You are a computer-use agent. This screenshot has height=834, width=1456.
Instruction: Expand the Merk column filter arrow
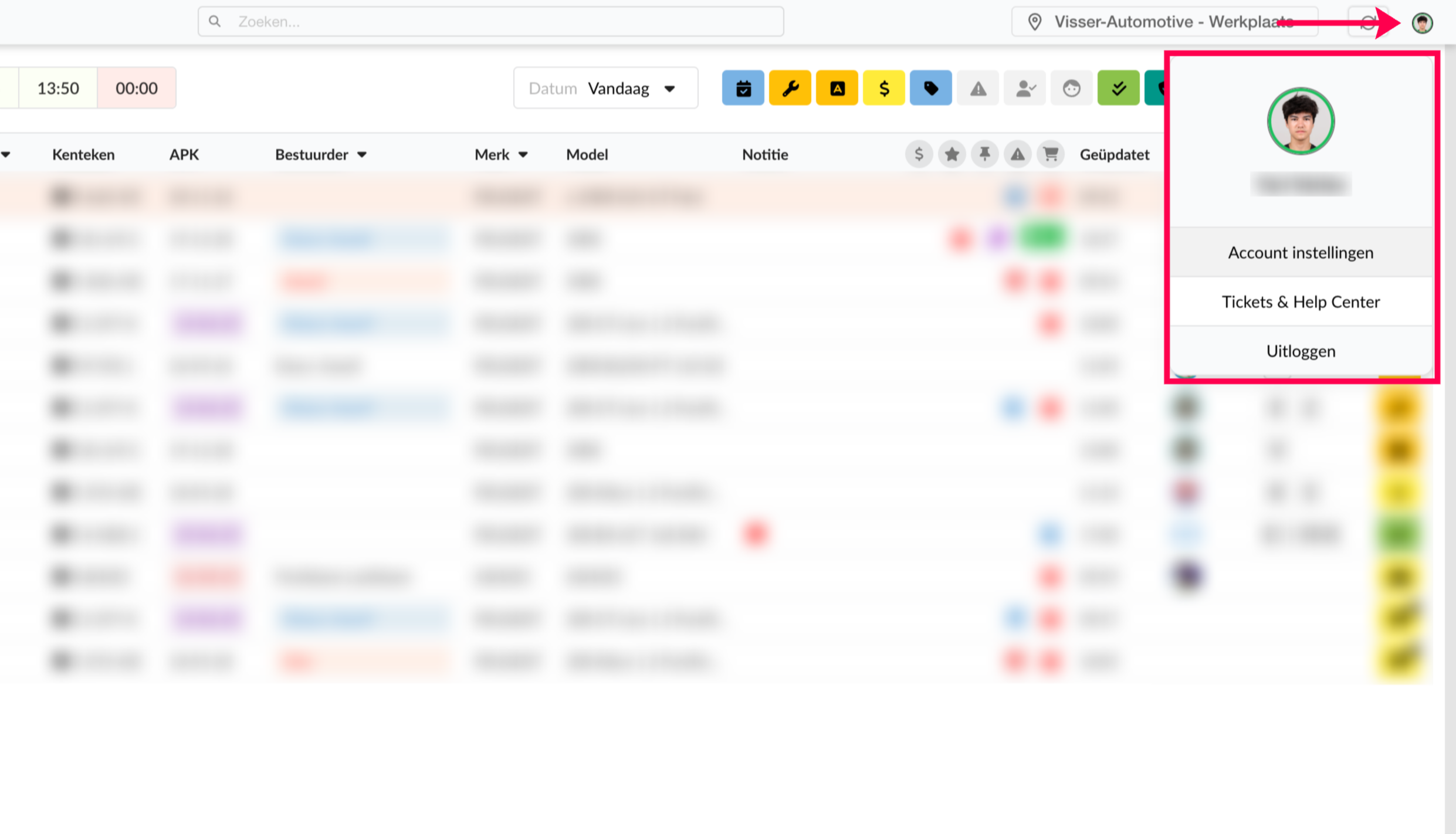(523, 155)
